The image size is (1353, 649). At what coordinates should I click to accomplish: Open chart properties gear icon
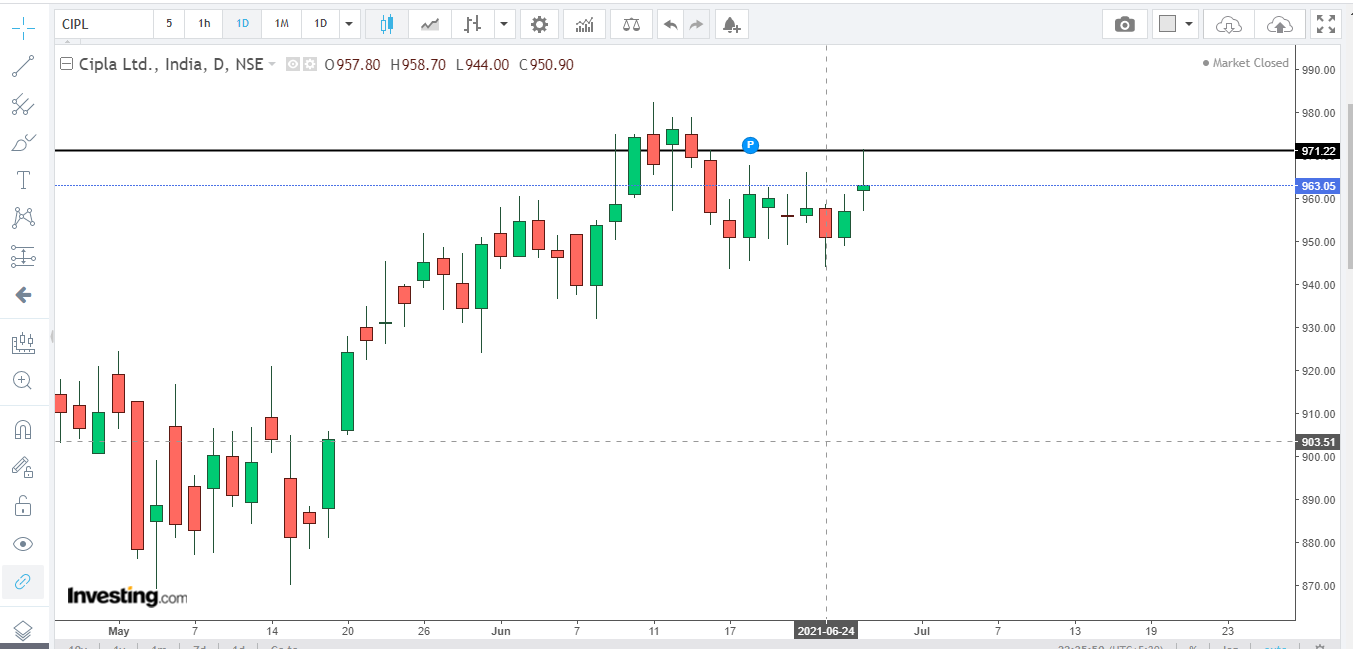[x=539, y=24]
